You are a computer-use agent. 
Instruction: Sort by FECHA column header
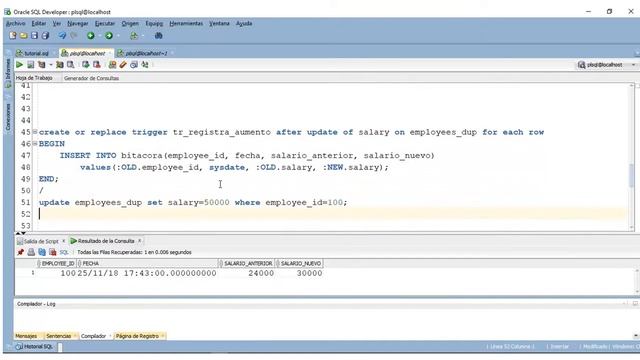[148, 264]
